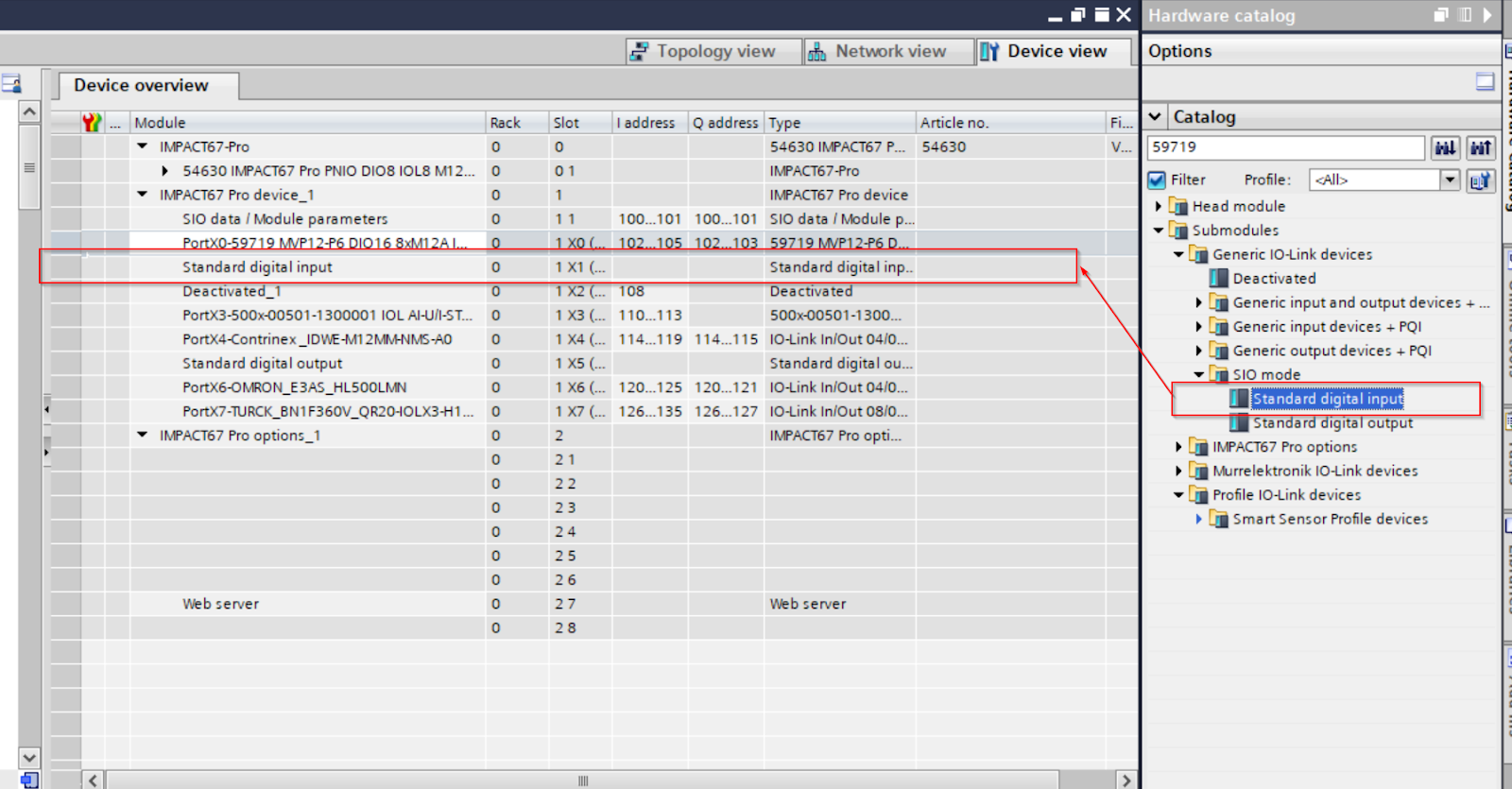Click search-down icon beside catalog search field
Viewport: 1512px width, 789px height.
pos(1445,147)
